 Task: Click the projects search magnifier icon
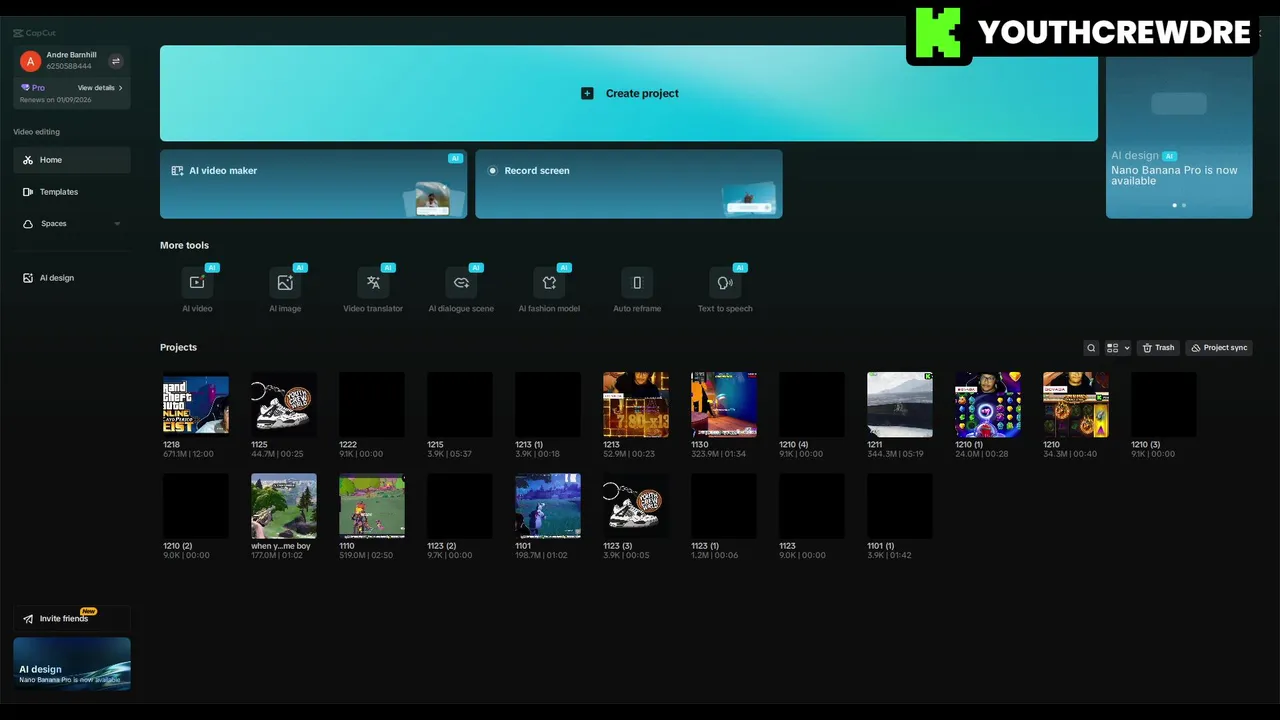1091,348
